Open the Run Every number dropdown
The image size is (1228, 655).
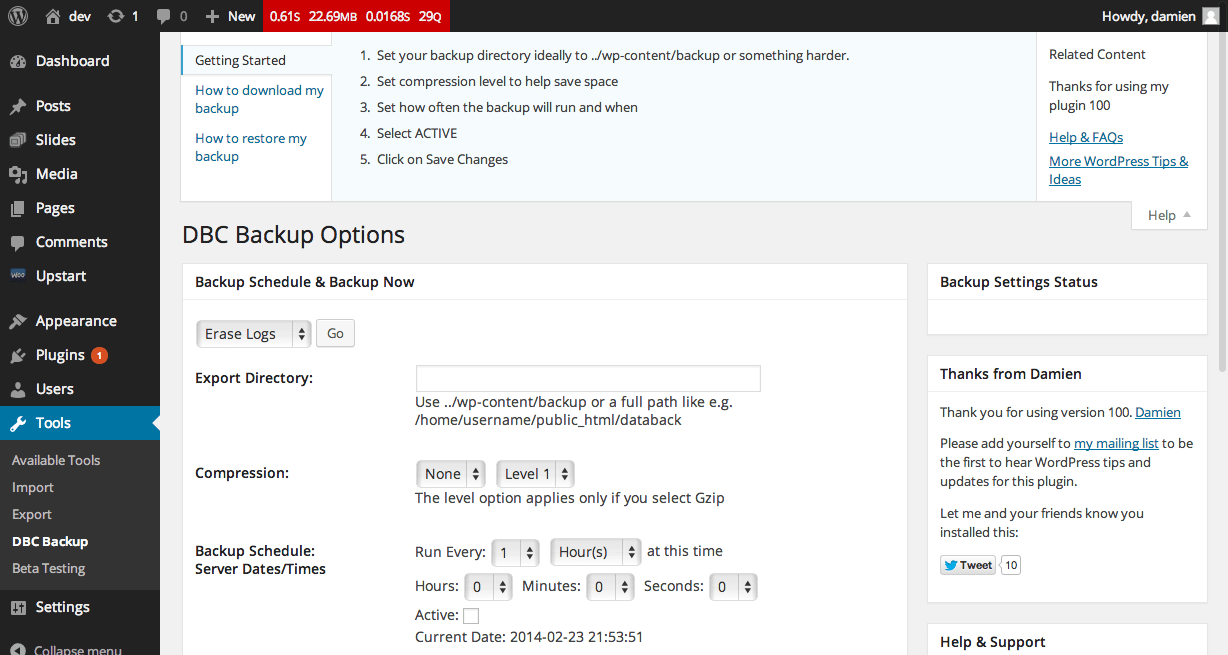click(515, 552)
